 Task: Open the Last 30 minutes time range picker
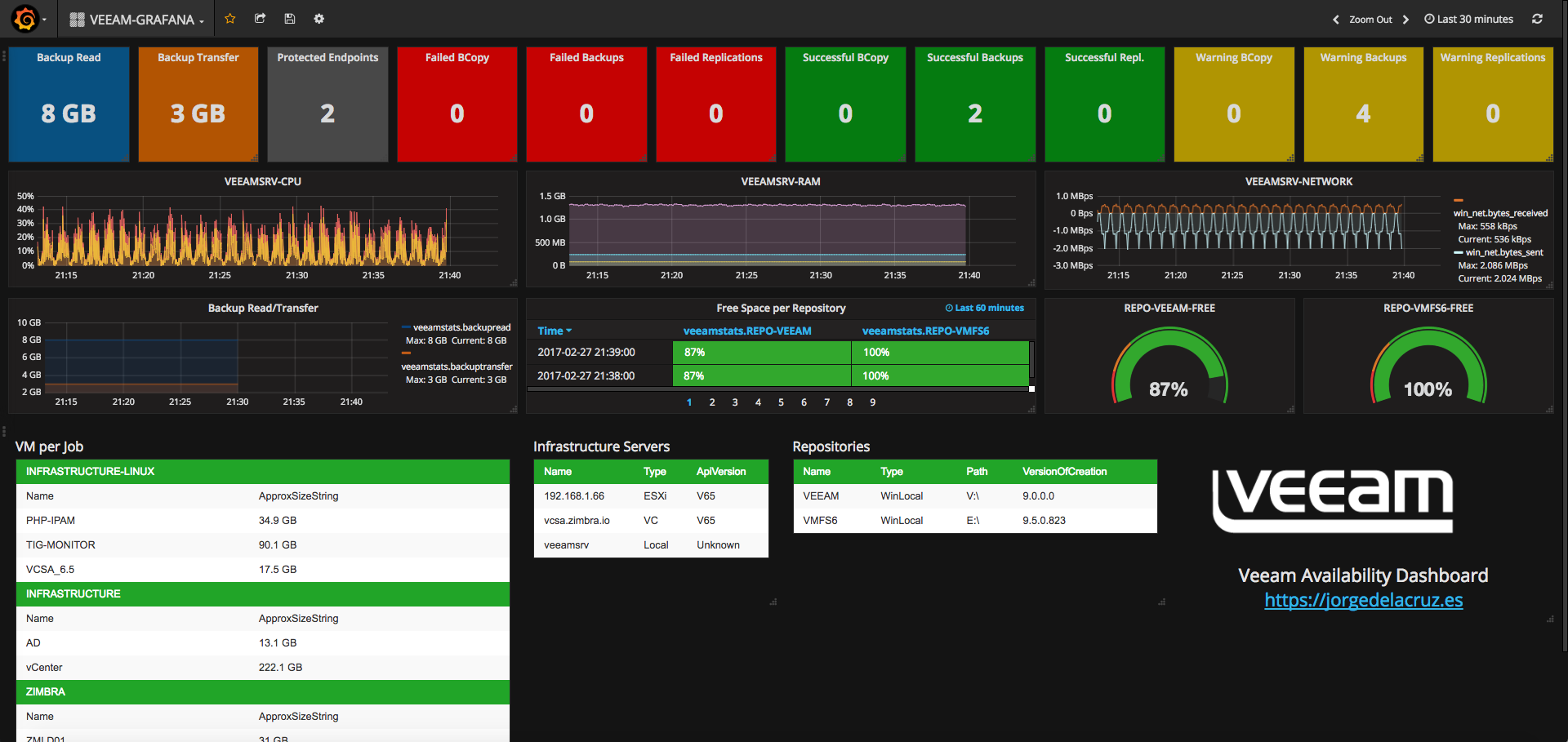1468,18
